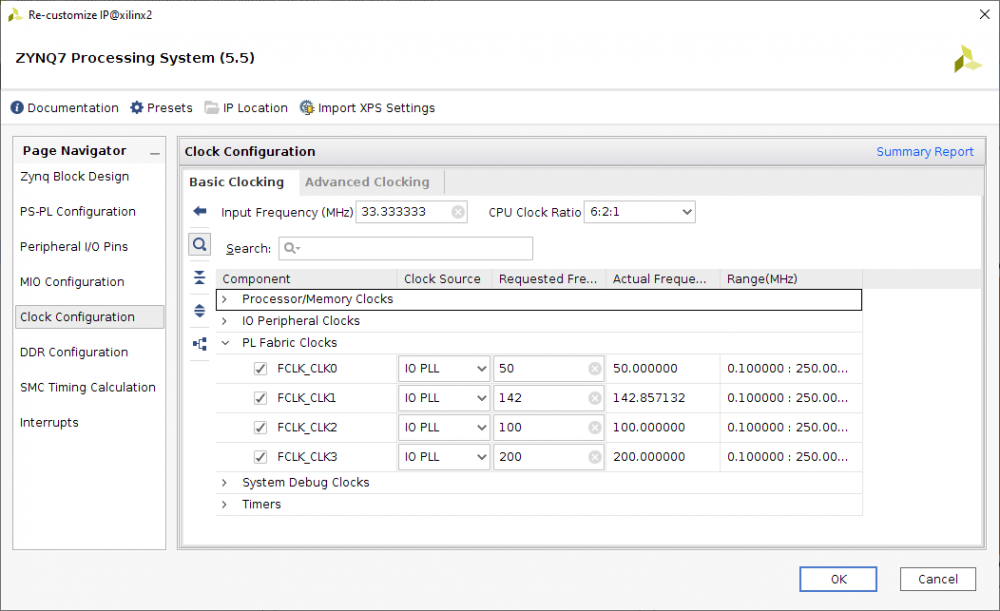1000x611 pixels.
Task: Open FCLK_CLK0 clock source dropdown
Action: coord(444,369)
